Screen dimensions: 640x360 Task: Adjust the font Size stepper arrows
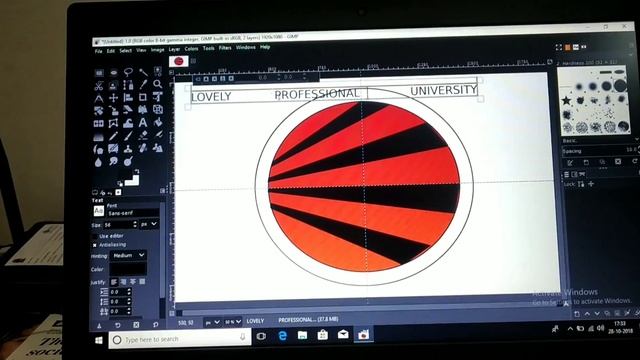(x=135, y=224)
